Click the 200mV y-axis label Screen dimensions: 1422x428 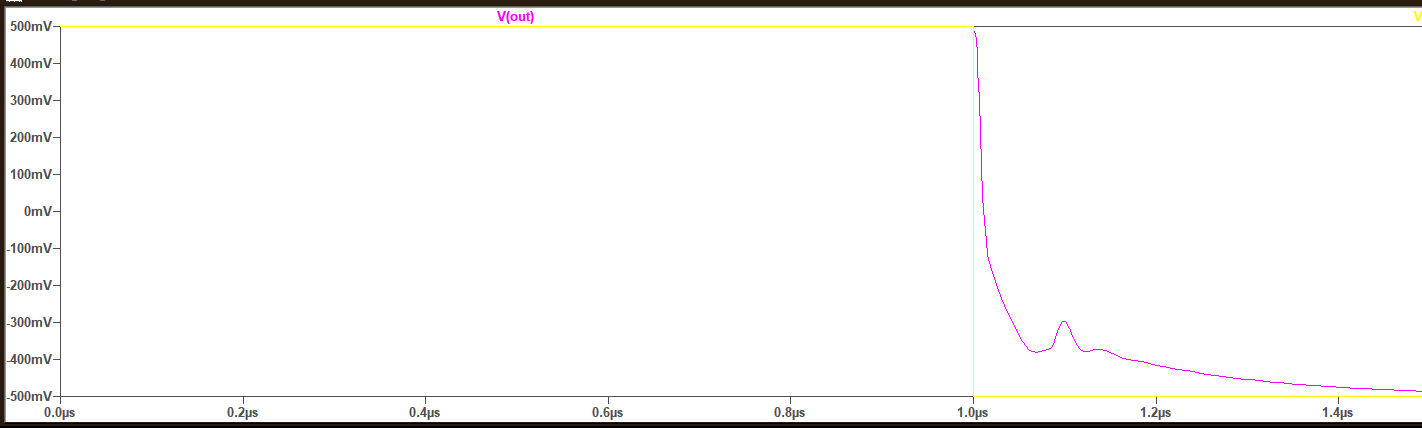tap(29, 138)
